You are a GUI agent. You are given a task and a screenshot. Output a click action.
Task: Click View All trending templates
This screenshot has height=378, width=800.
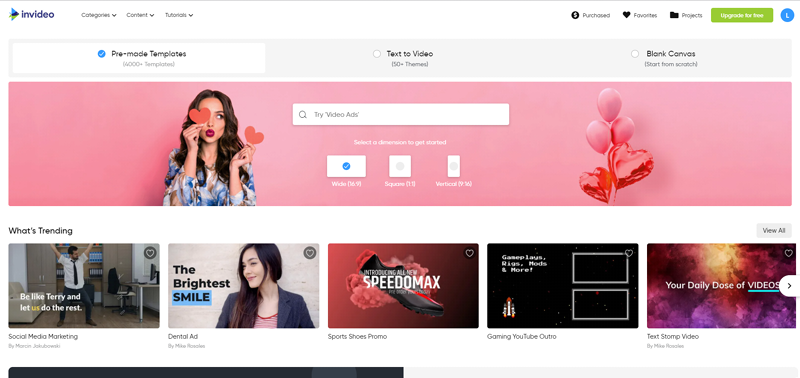(x=774, y=231)
